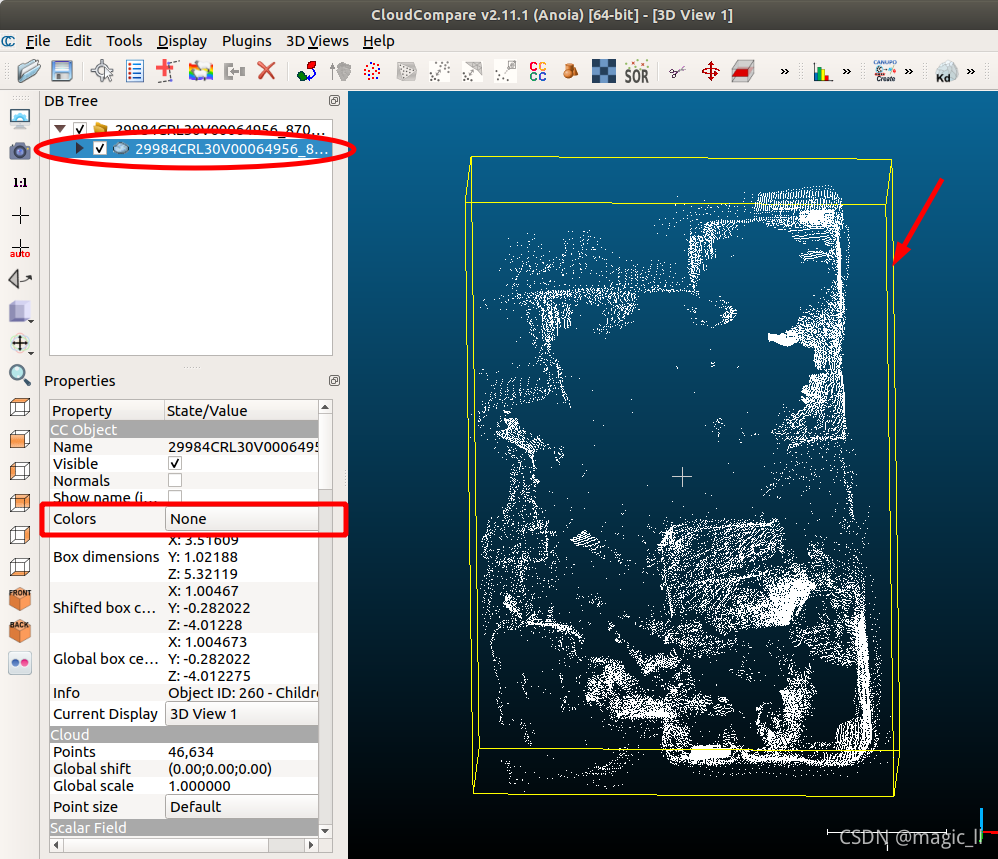The width and height of the screenshot is (998, 859).
Task: Float the Properties panel button
Action: pos(334,381)
